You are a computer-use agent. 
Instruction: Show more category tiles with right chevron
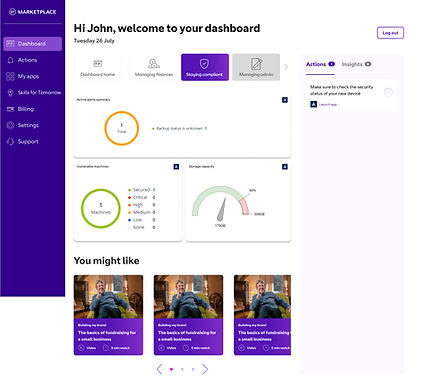coord(286,67)
